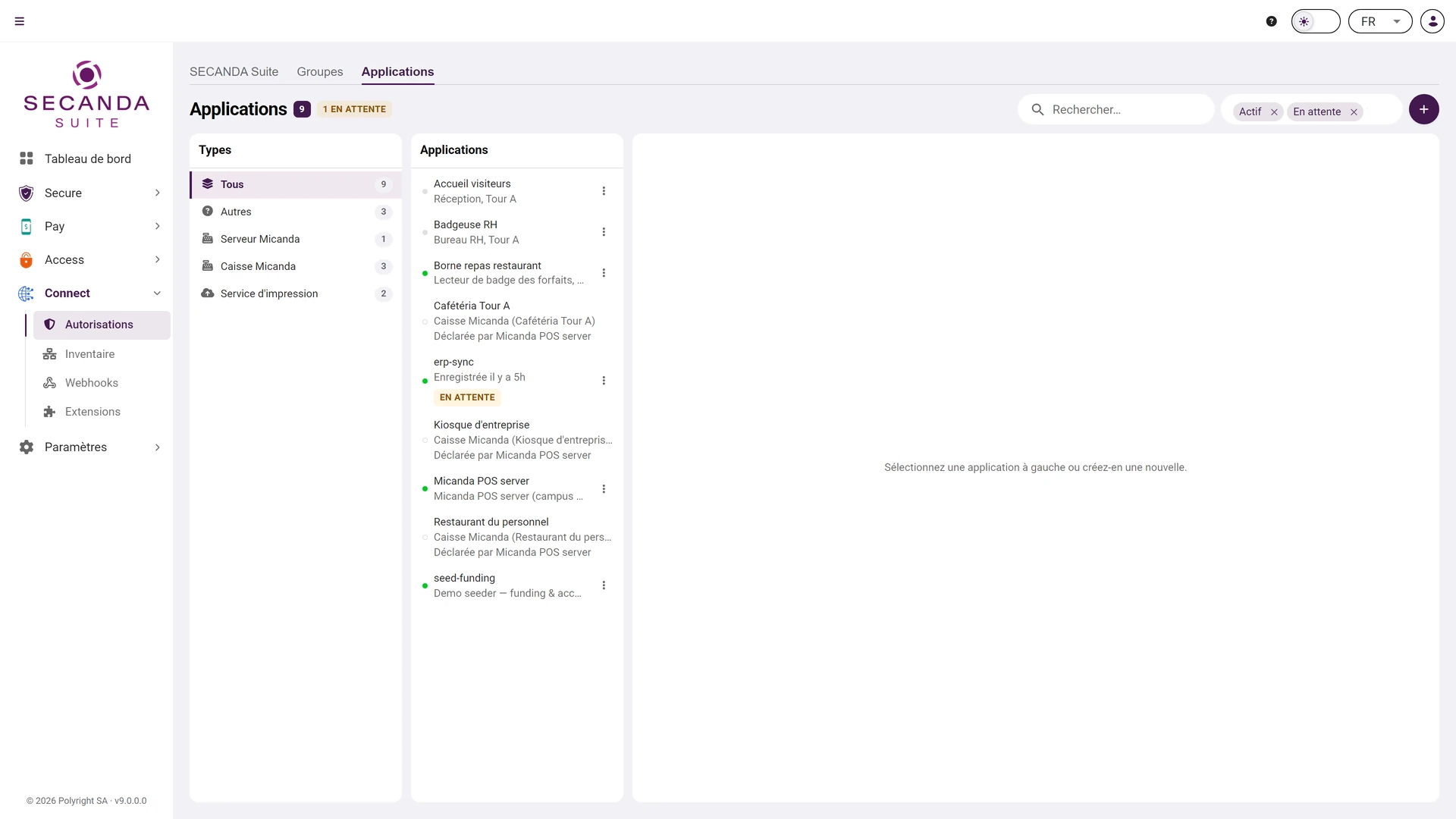Open options menu for Borne repas restaurant

604,273
